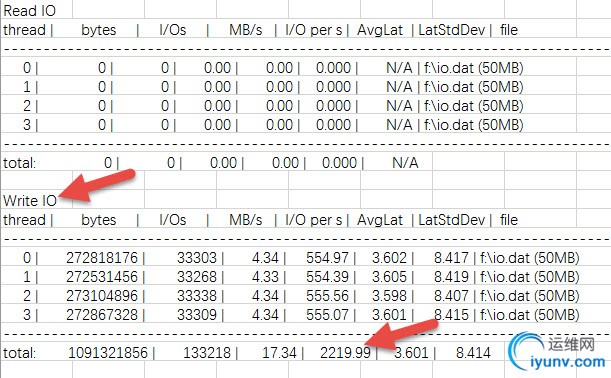Select Read IO thread 2 row
The height and width of the screenshot is (378, 611).
click(x=273, y=106)
